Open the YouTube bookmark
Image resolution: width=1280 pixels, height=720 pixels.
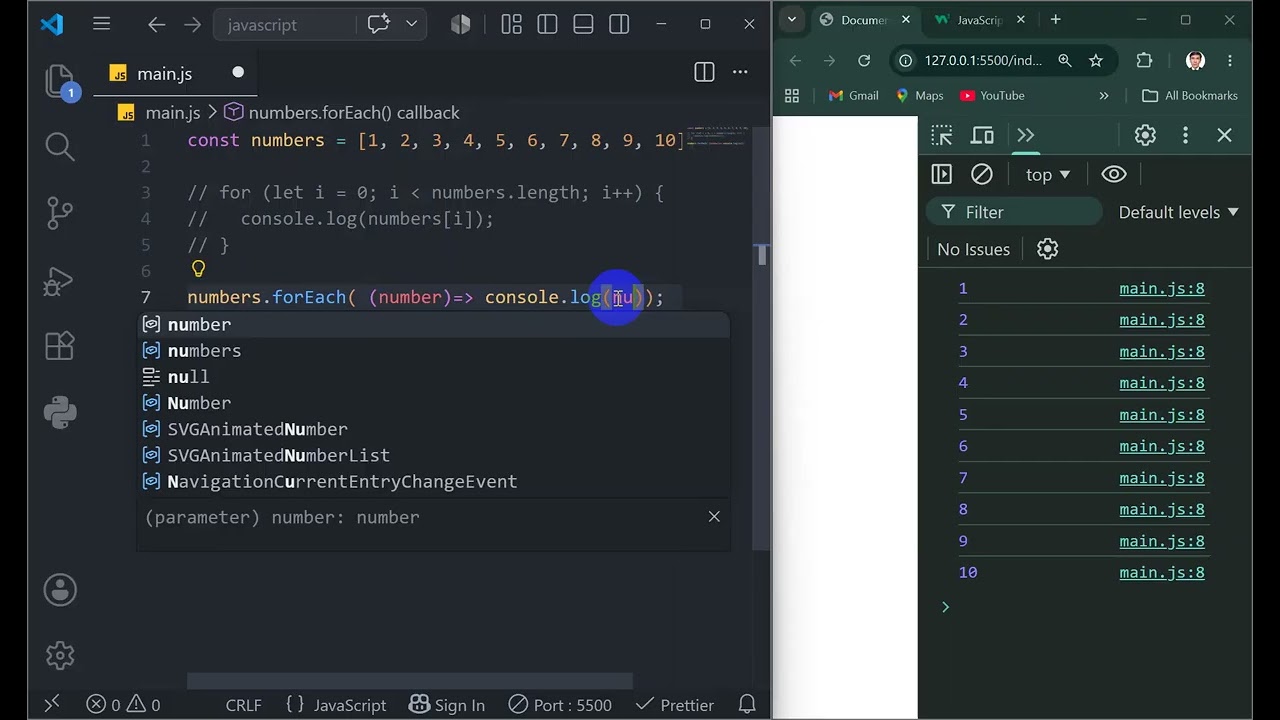click(992, 96)
